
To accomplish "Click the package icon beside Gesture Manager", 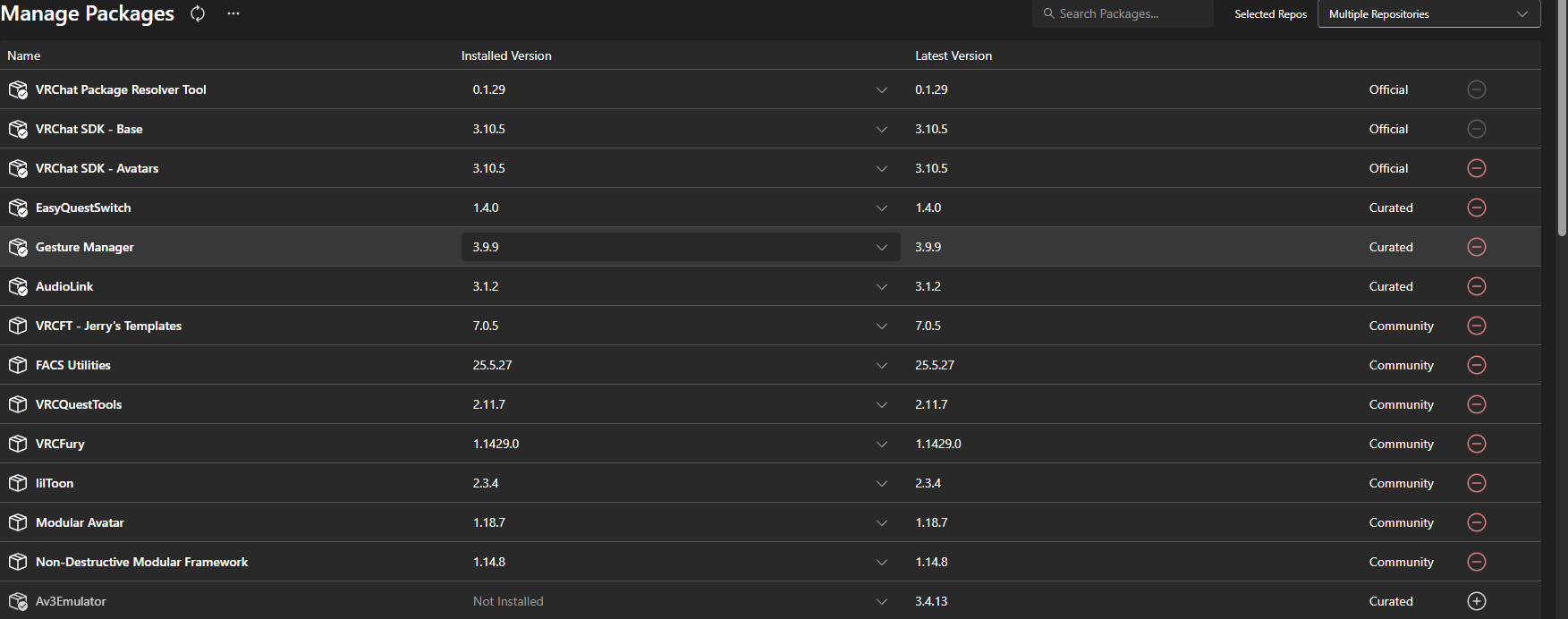I will 18,247.
